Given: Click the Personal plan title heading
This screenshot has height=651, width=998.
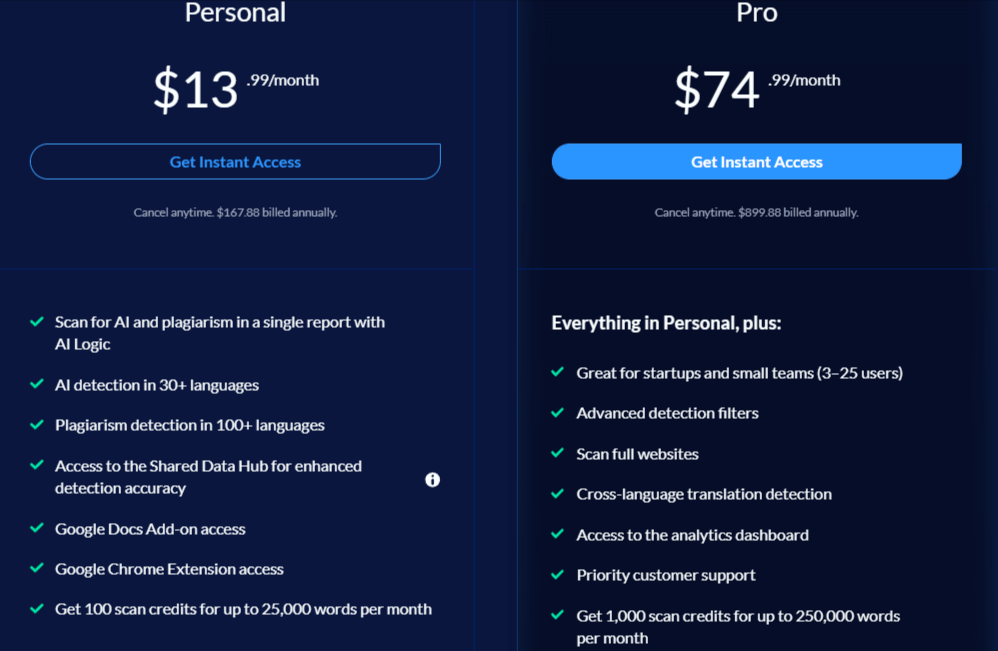Looking at the screenshot, I should 235,13.
